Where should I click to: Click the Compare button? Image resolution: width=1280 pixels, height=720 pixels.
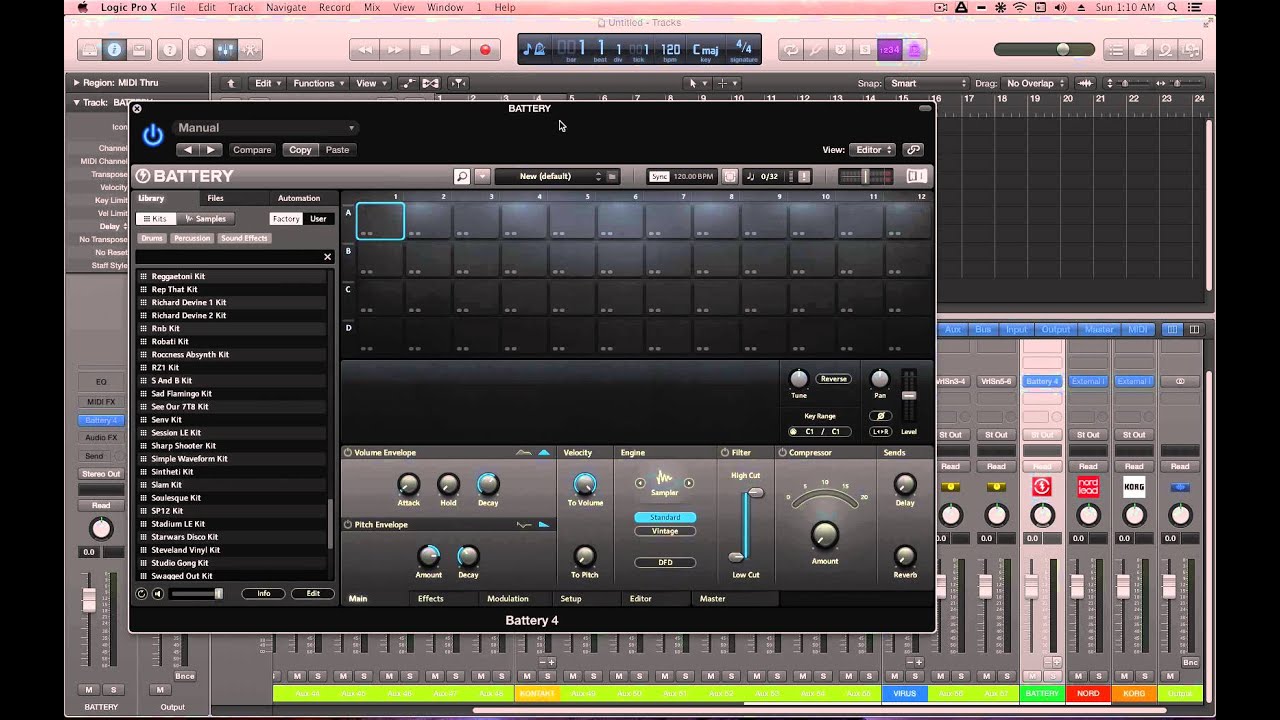(252, 150)
